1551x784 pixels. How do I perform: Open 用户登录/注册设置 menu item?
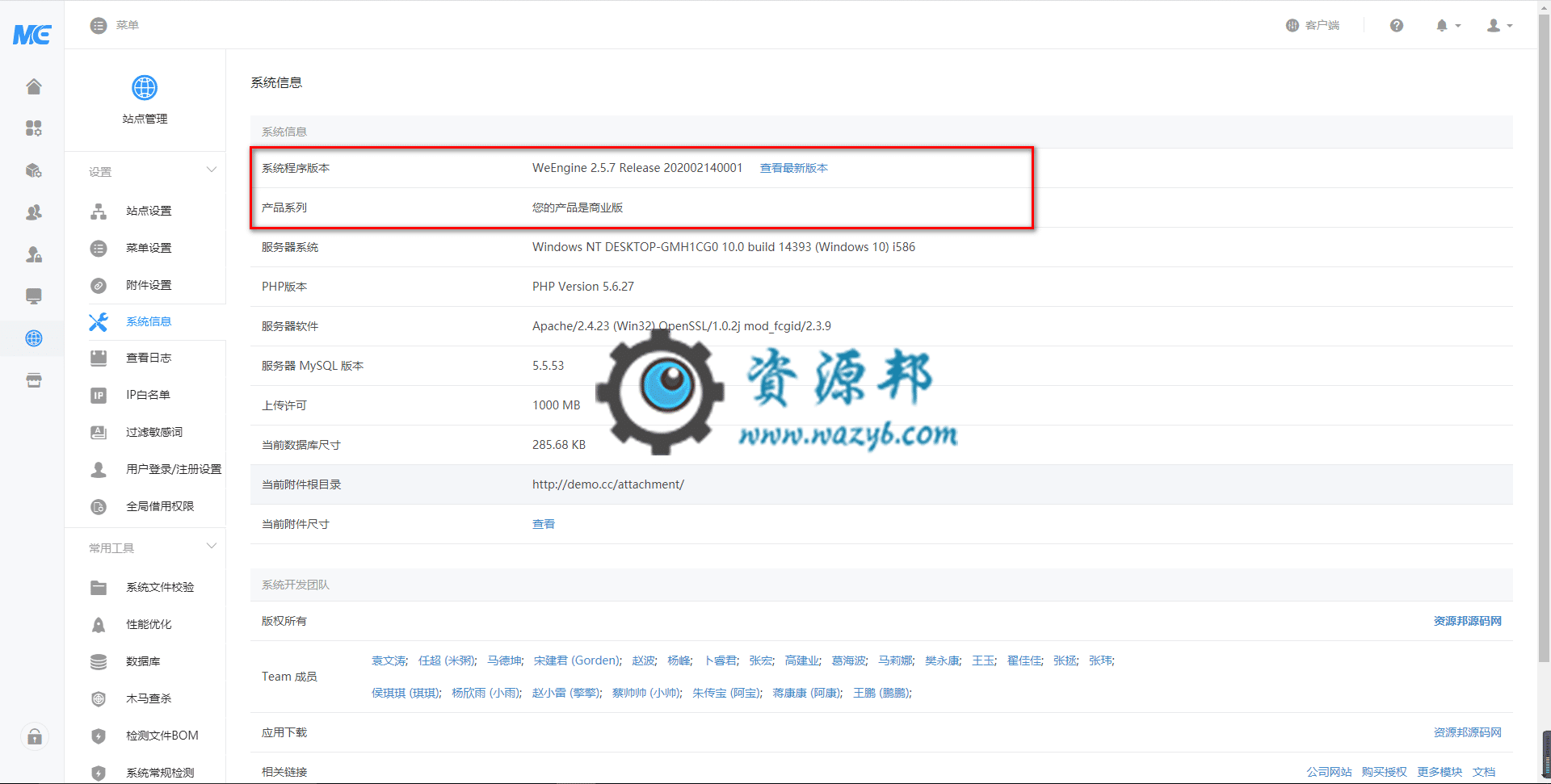coord(174,469)
